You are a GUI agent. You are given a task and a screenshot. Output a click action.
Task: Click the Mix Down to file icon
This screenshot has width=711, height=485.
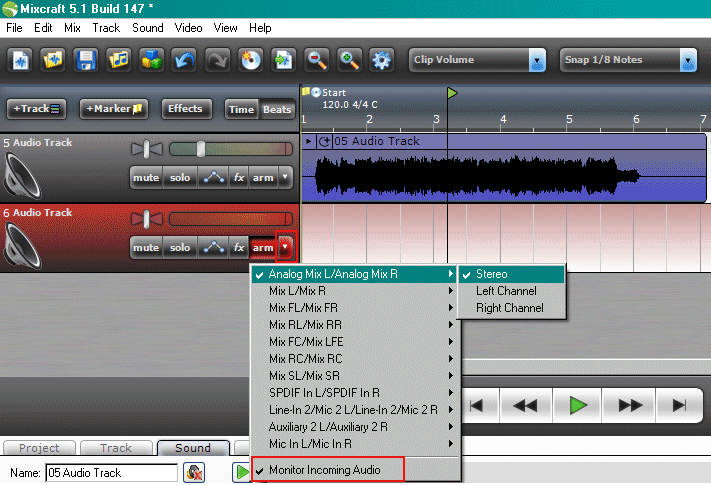coord(283,60)
